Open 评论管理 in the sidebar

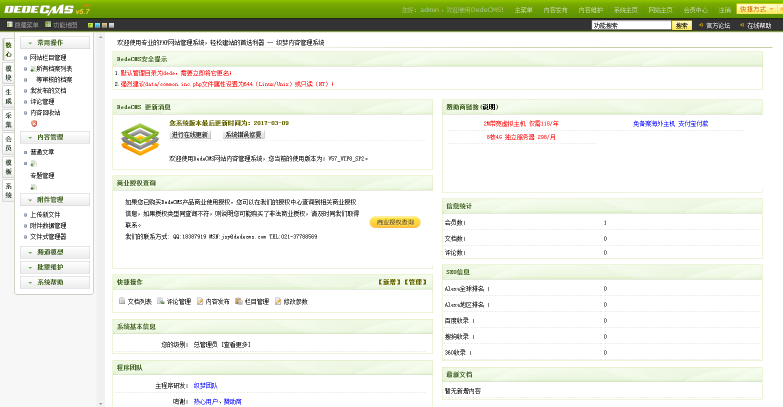click(x=42, y=102)
